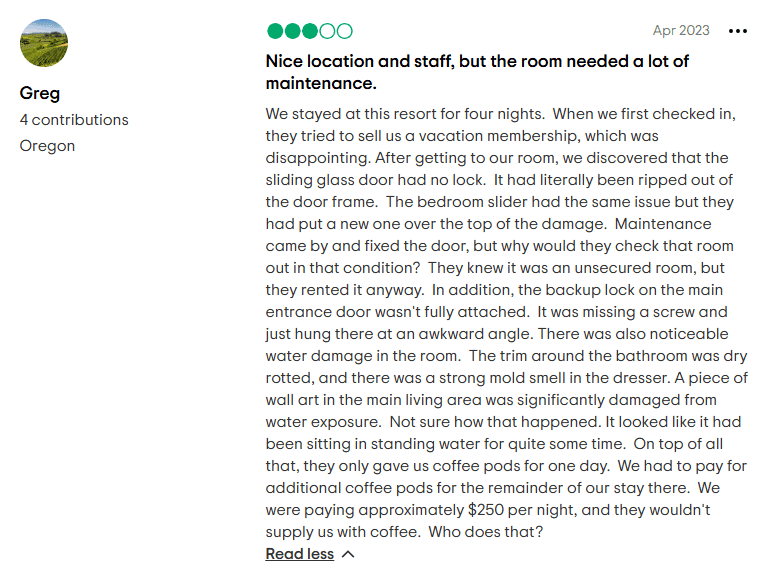The height and width of the screenshot is (569, 777).
Task: Click the fourth empty rating bubble
Action: [327, 31]
